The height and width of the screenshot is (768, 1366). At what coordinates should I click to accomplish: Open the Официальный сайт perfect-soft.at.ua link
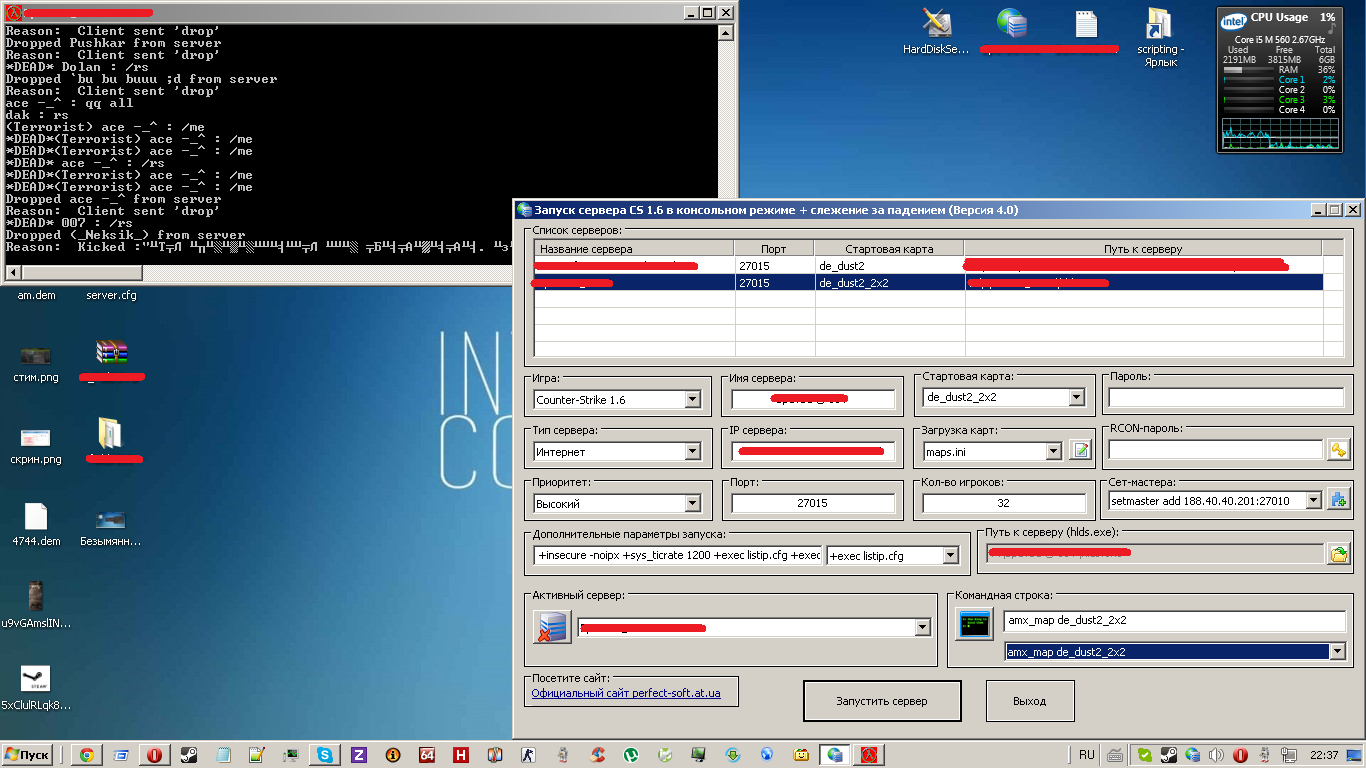click(626, 692)
